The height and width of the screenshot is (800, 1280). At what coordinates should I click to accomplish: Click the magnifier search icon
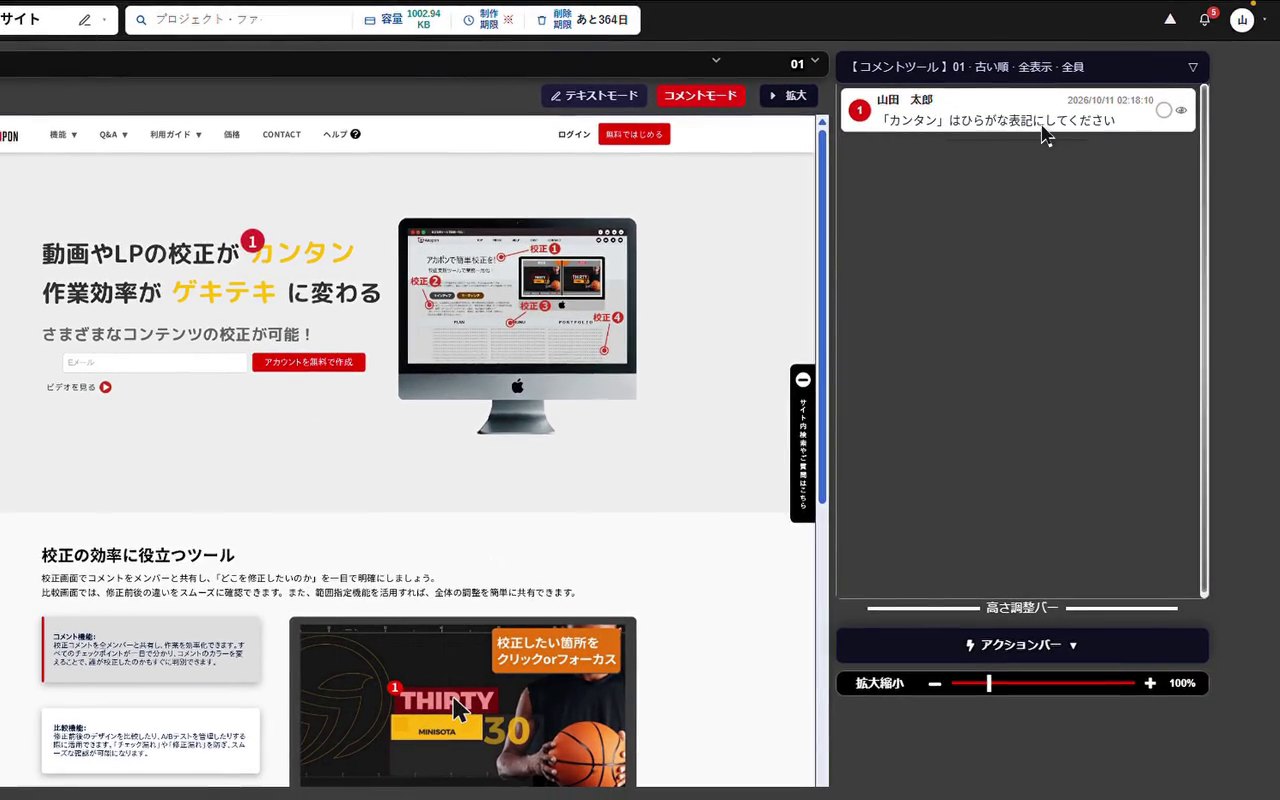[141, 20]
